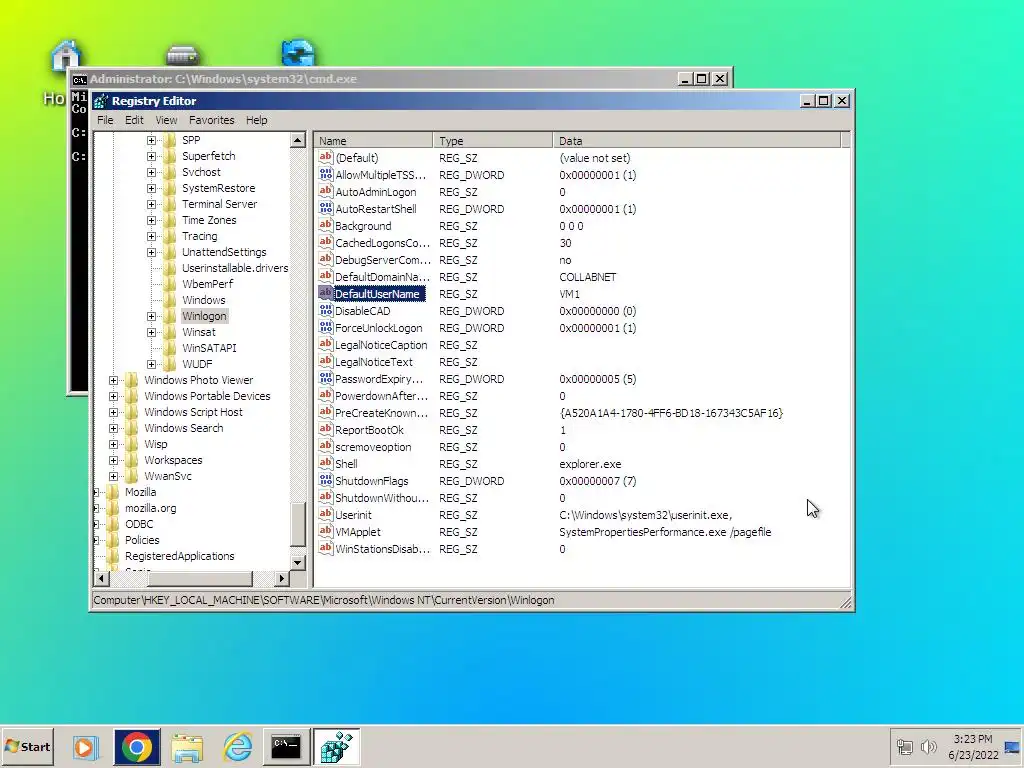
Task: Select the RegisteredApplications key
Action: click(x=180, y=556)
